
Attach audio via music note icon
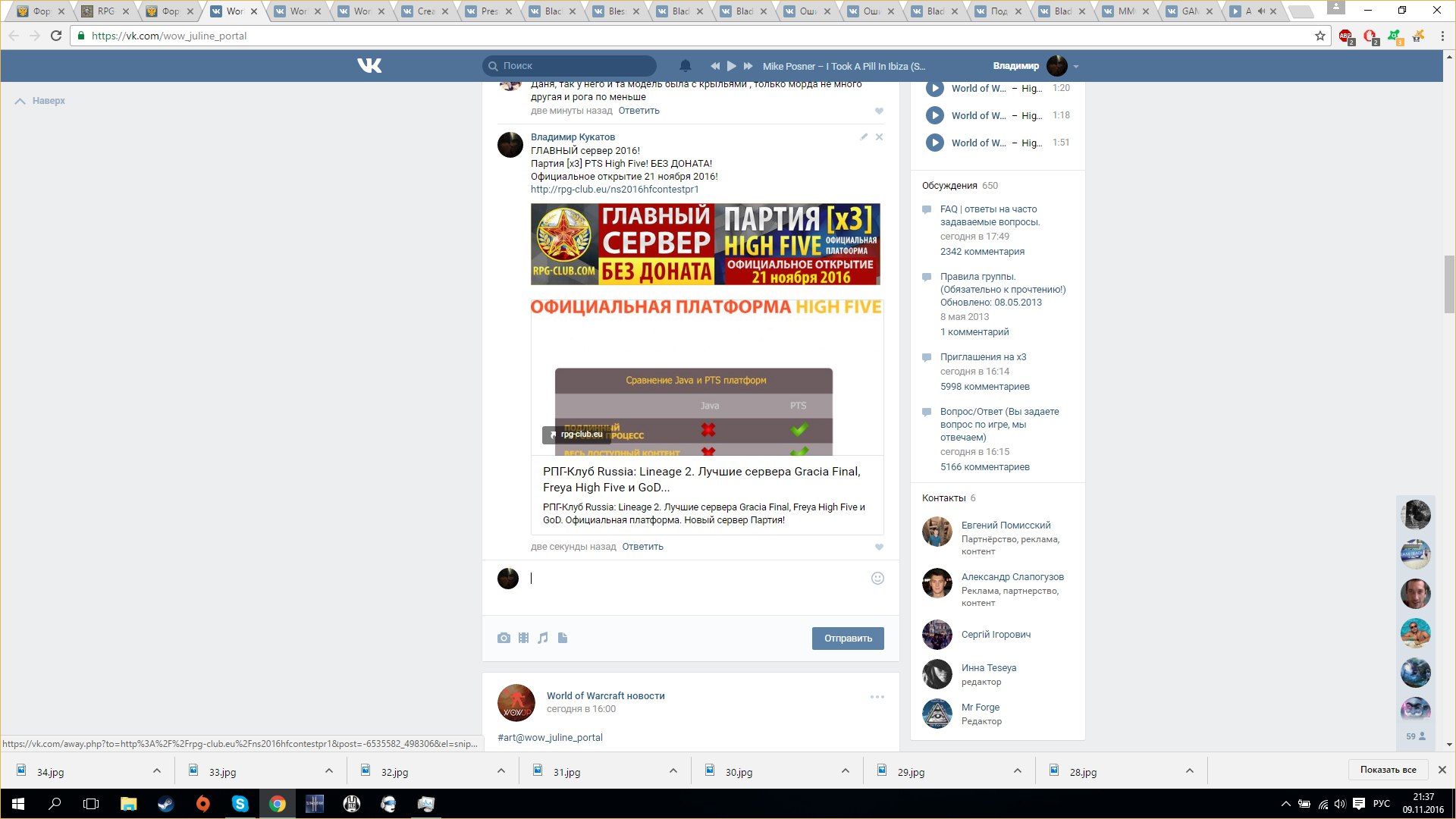click(543, 639)
